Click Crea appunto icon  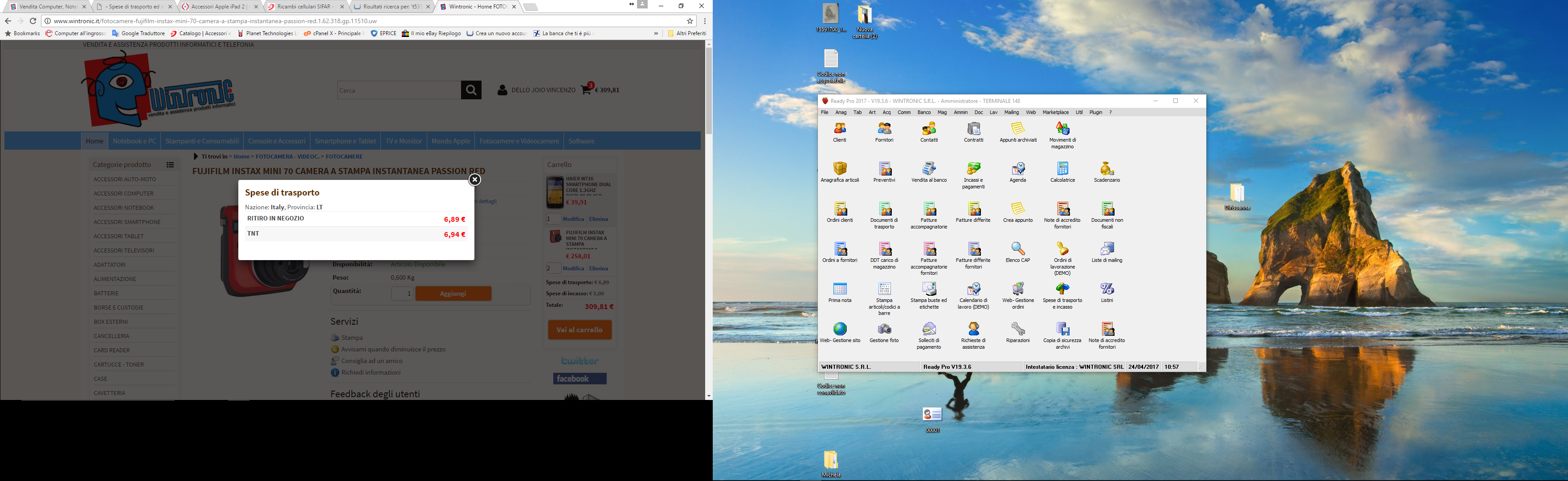1018,209
